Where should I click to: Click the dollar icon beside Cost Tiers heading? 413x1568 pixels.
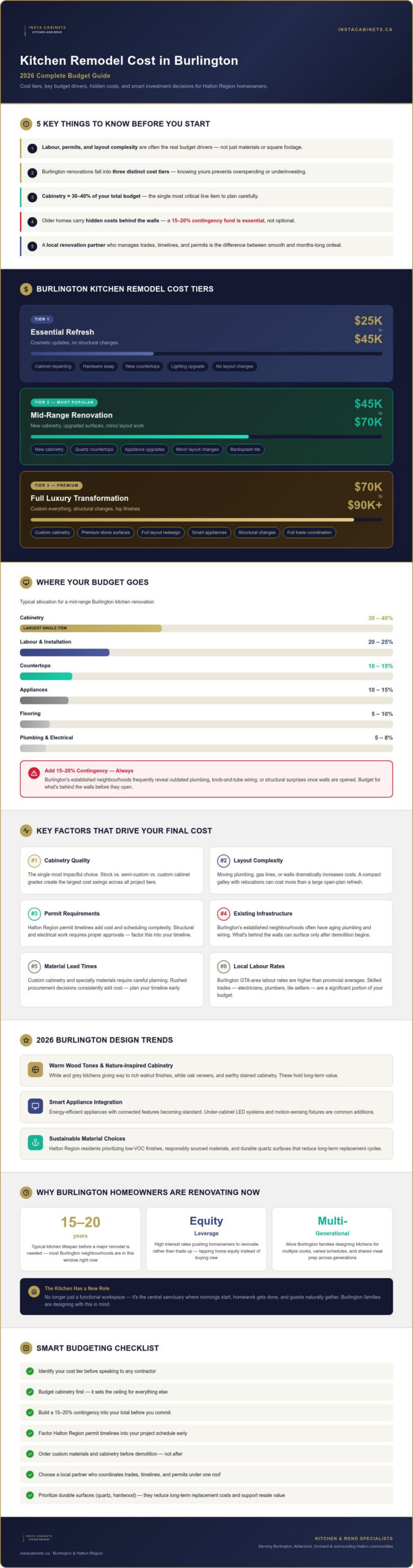coord(26,289)
